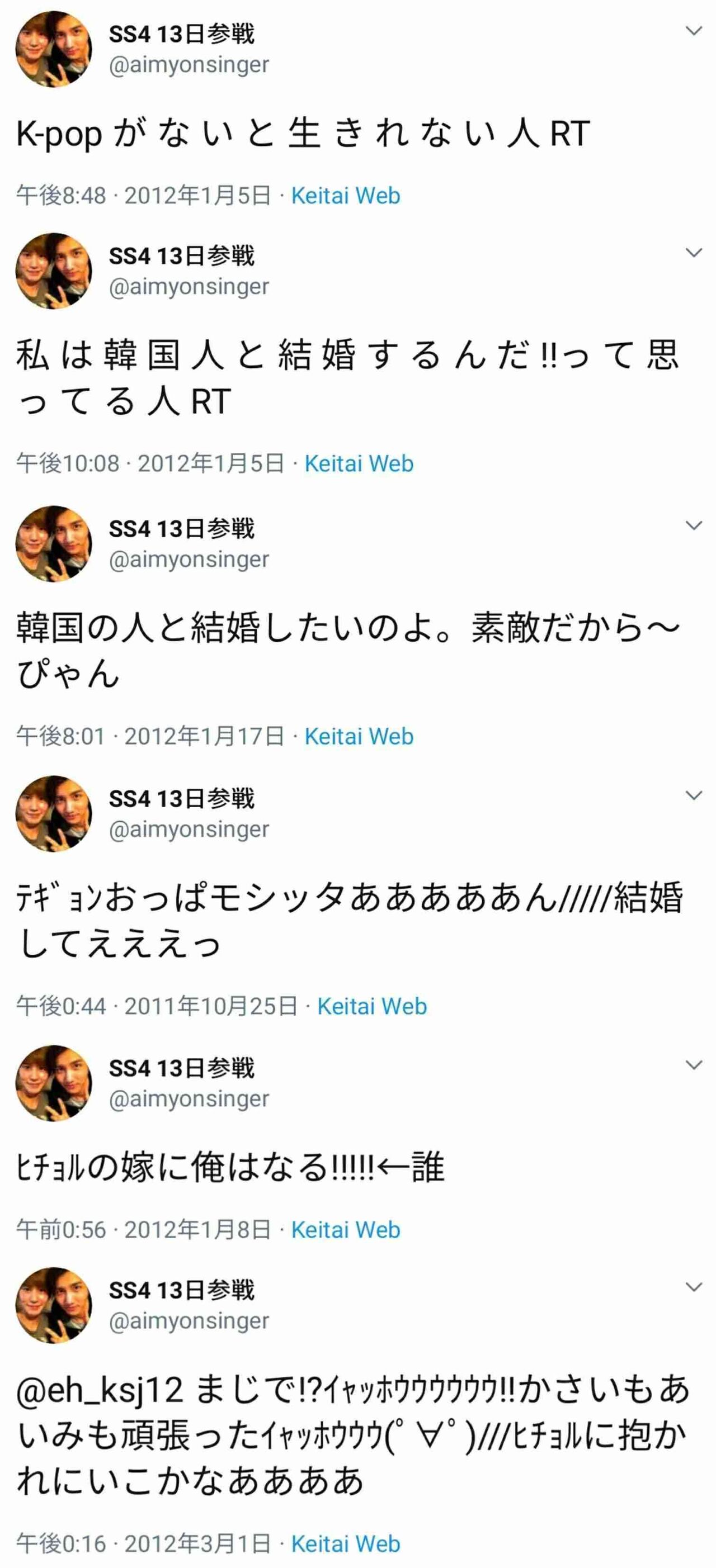The height and width of the screenshot is (1568, 716).
Task: Open Keitai Web link under 2011年10月25日 tweet
Action: pos(372,1006)
